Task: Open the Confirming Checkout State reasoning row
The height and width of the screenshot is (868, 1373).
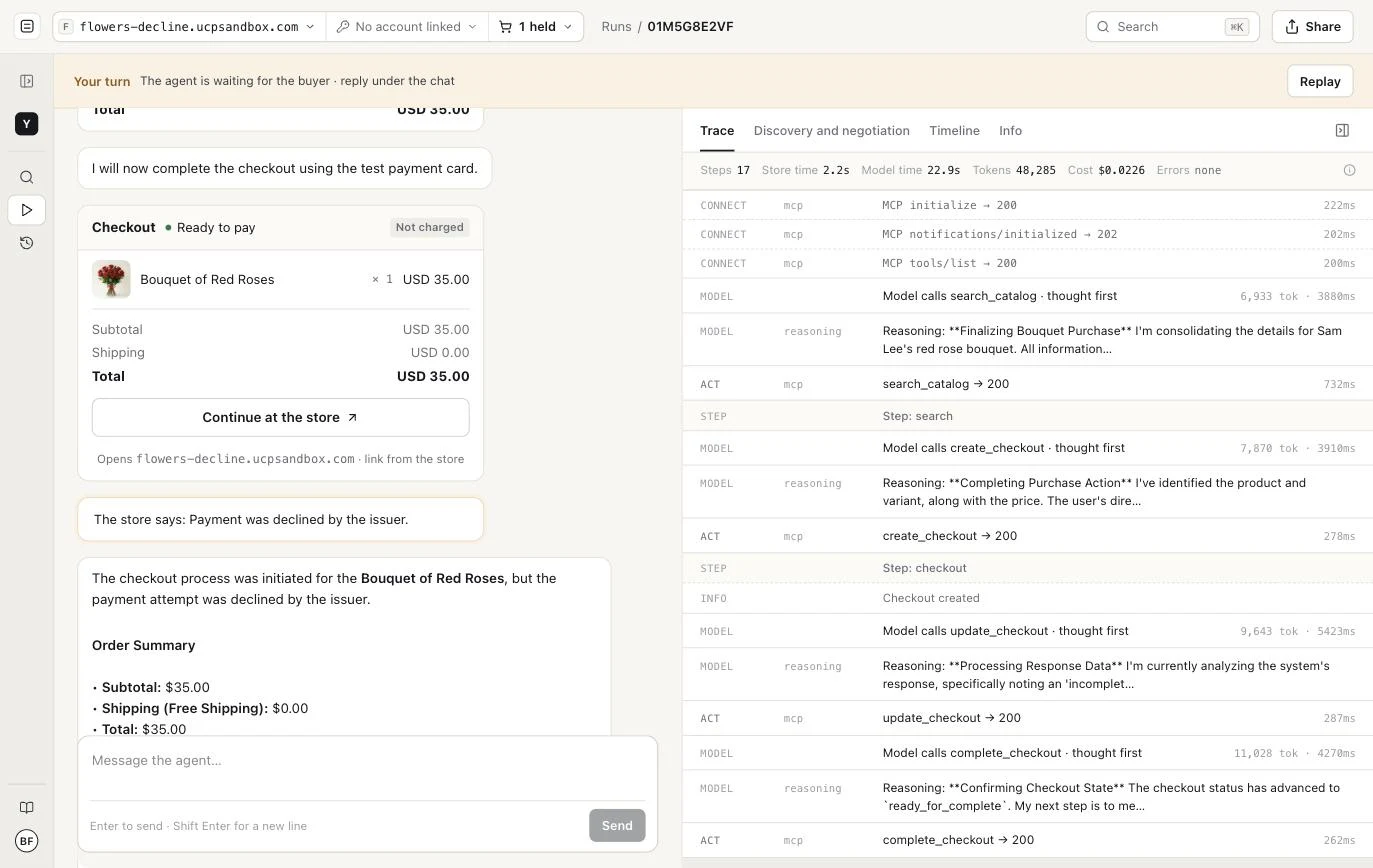Action: tap(1028, 797)
